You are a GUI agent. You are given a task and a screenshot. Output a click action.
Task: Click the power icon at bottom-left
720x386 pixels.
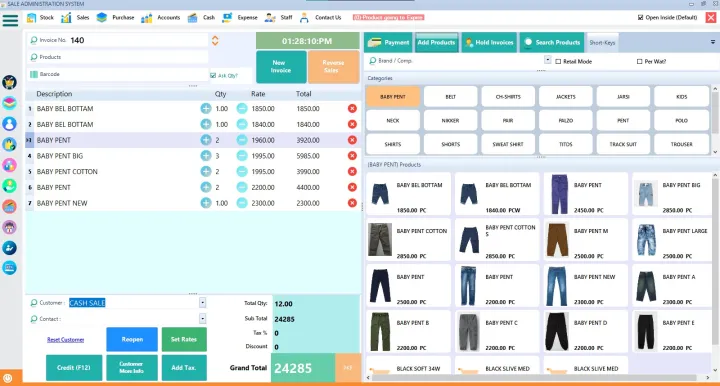8,378
